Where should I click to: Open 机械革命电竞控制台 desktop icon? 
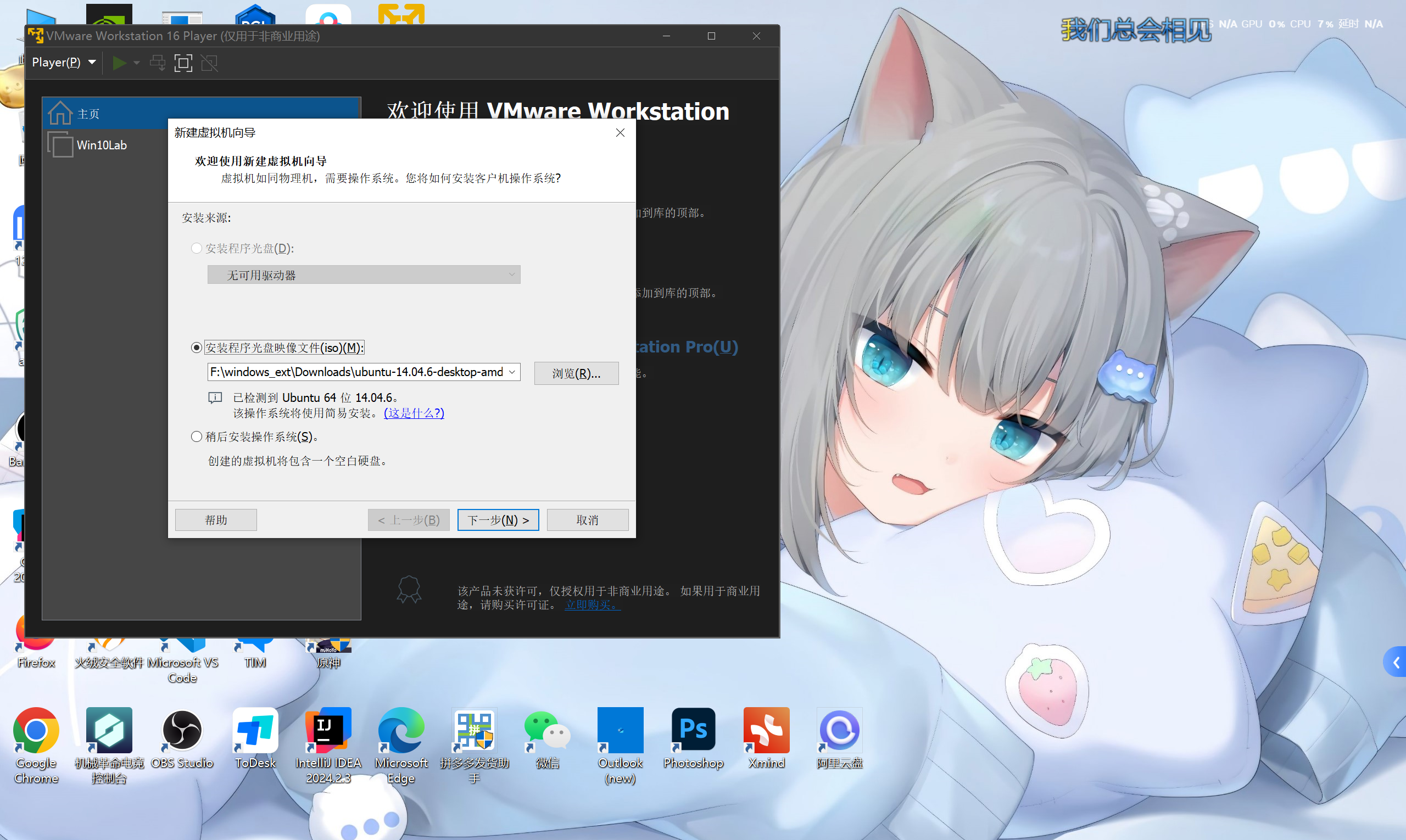(x=109, y=745)
